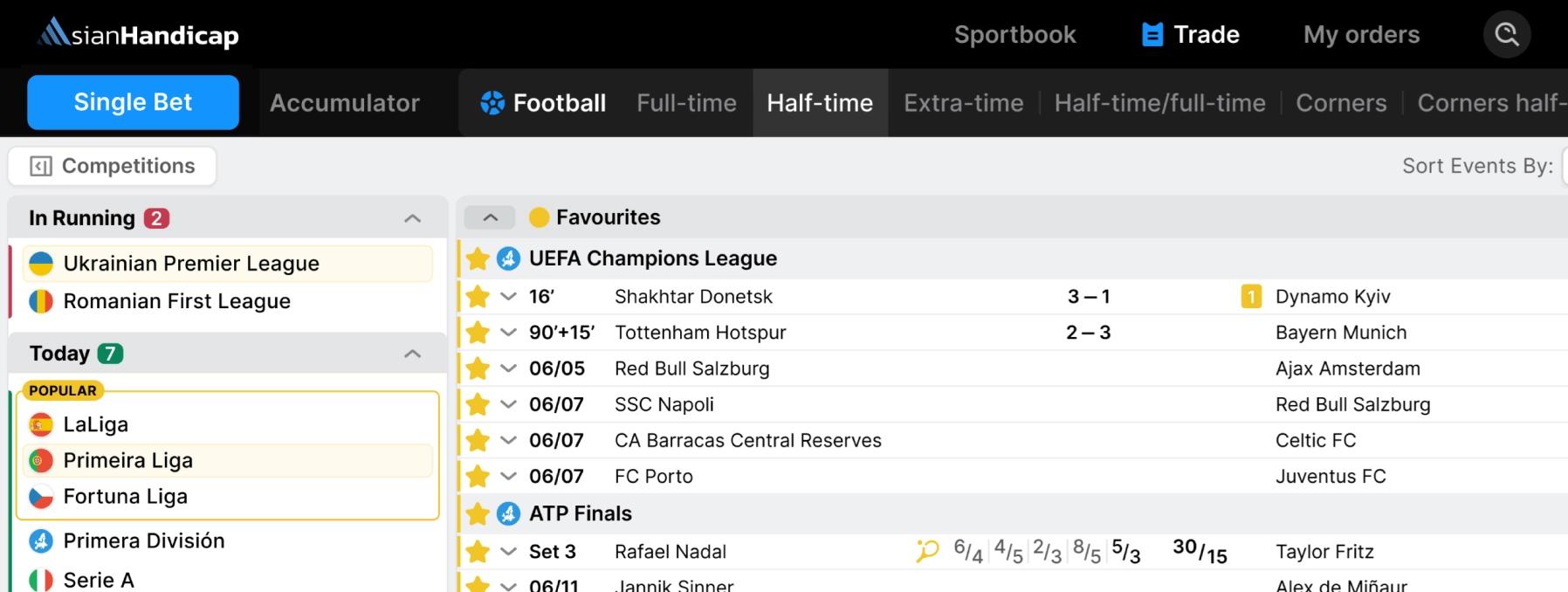This screenshot has height=592, width=1568.
Task: Go to My orders page
Action: (x=1361, y=35)
